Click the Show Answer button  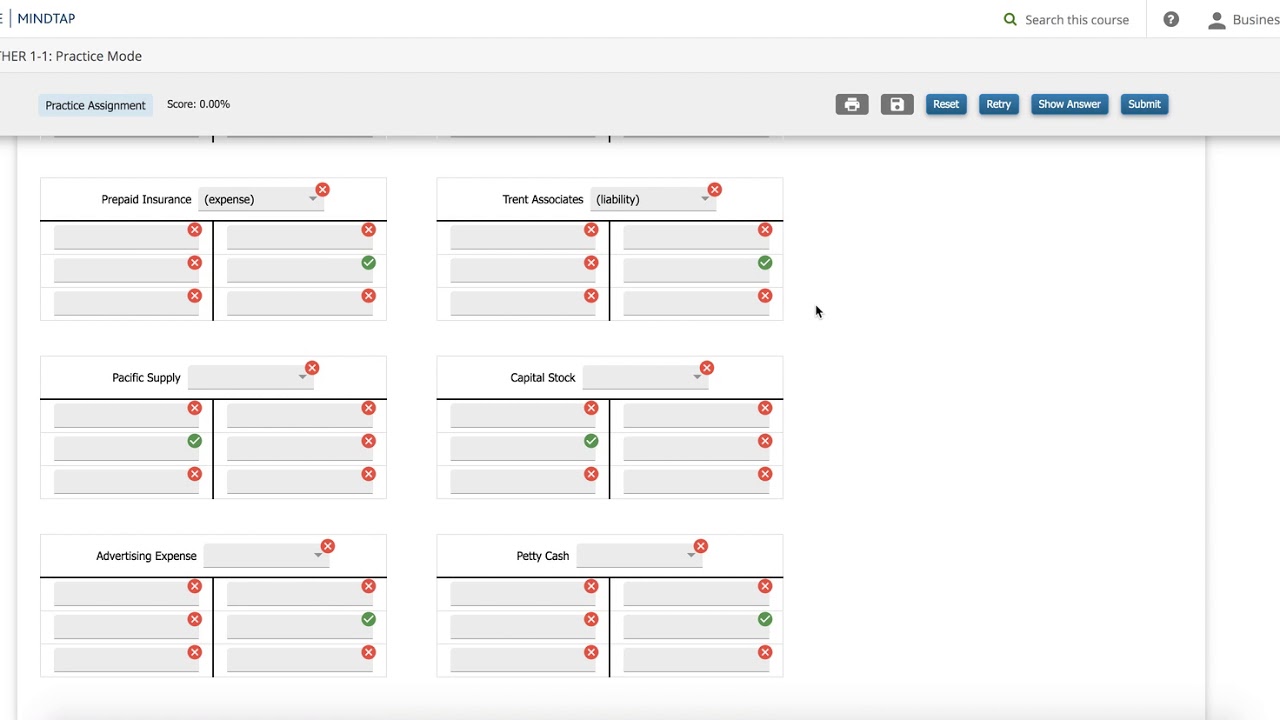[1069, 104]
